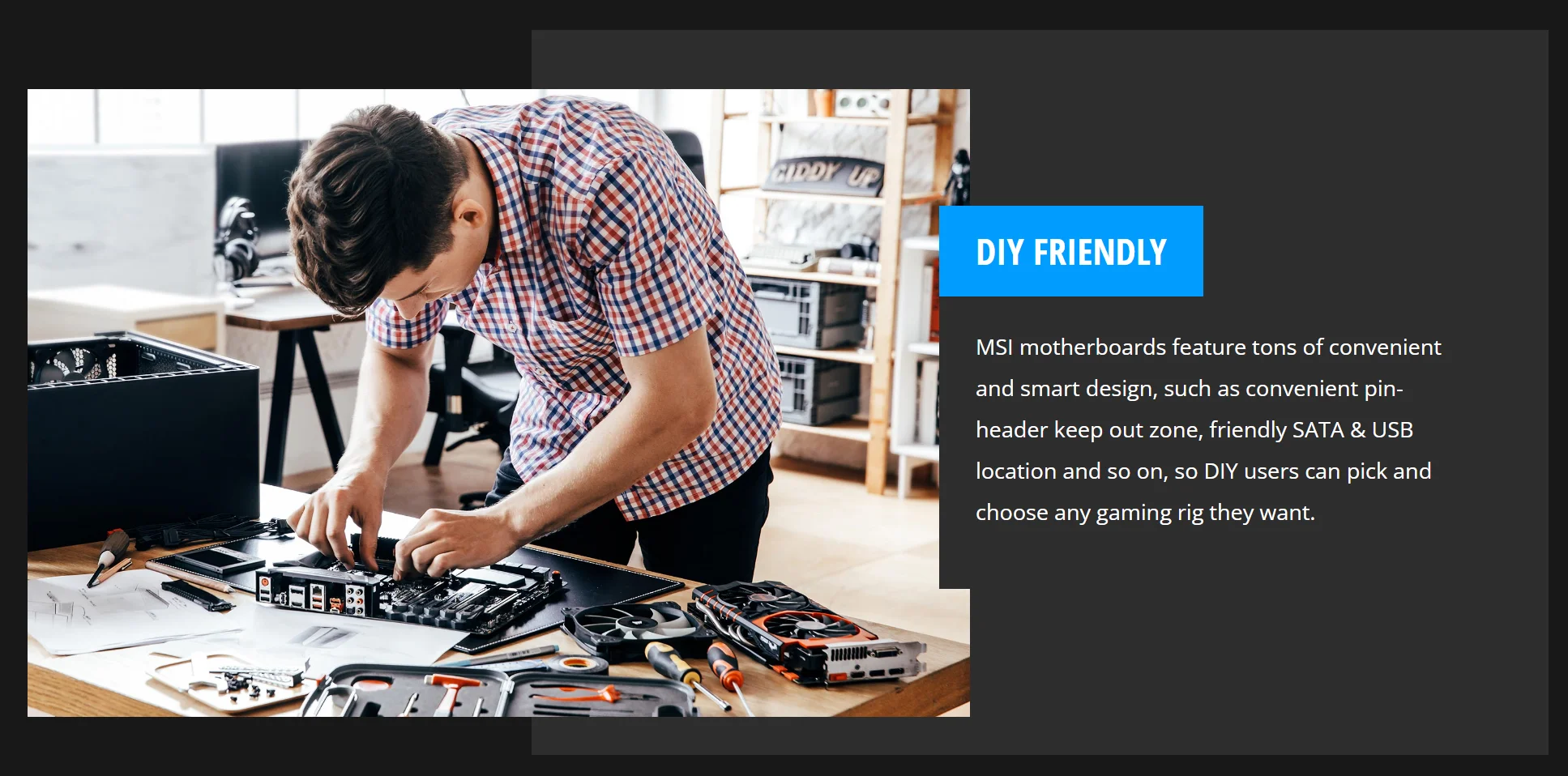Select the black case fan on table

click(630, 629)
